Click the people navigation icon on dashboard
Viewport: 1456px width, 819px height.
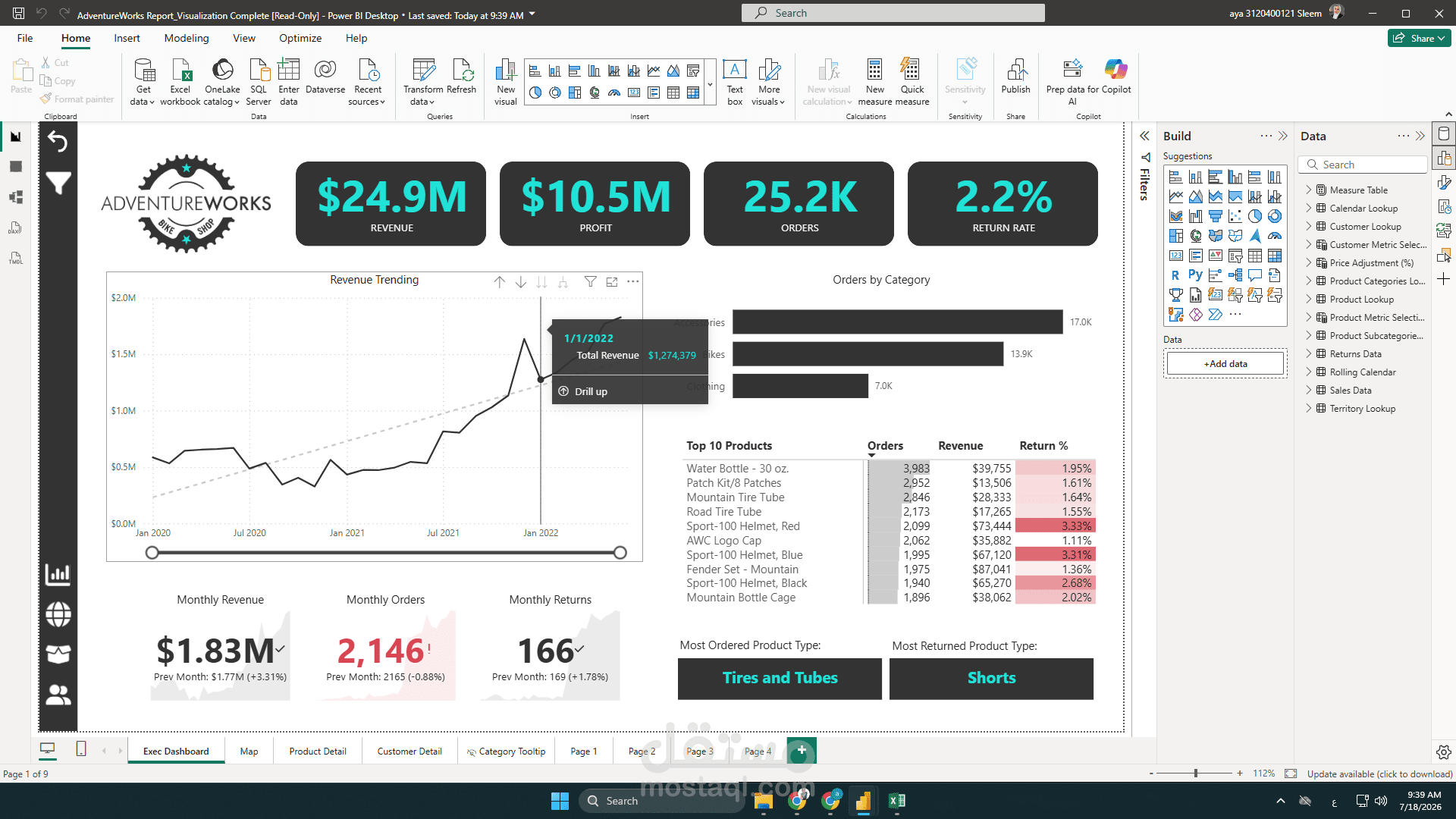tap(58, 695)
